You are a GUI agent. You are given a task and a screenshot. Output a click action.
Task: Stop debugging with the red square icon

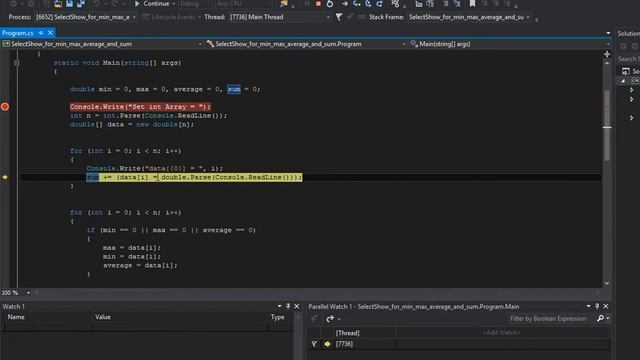[318, 4]
